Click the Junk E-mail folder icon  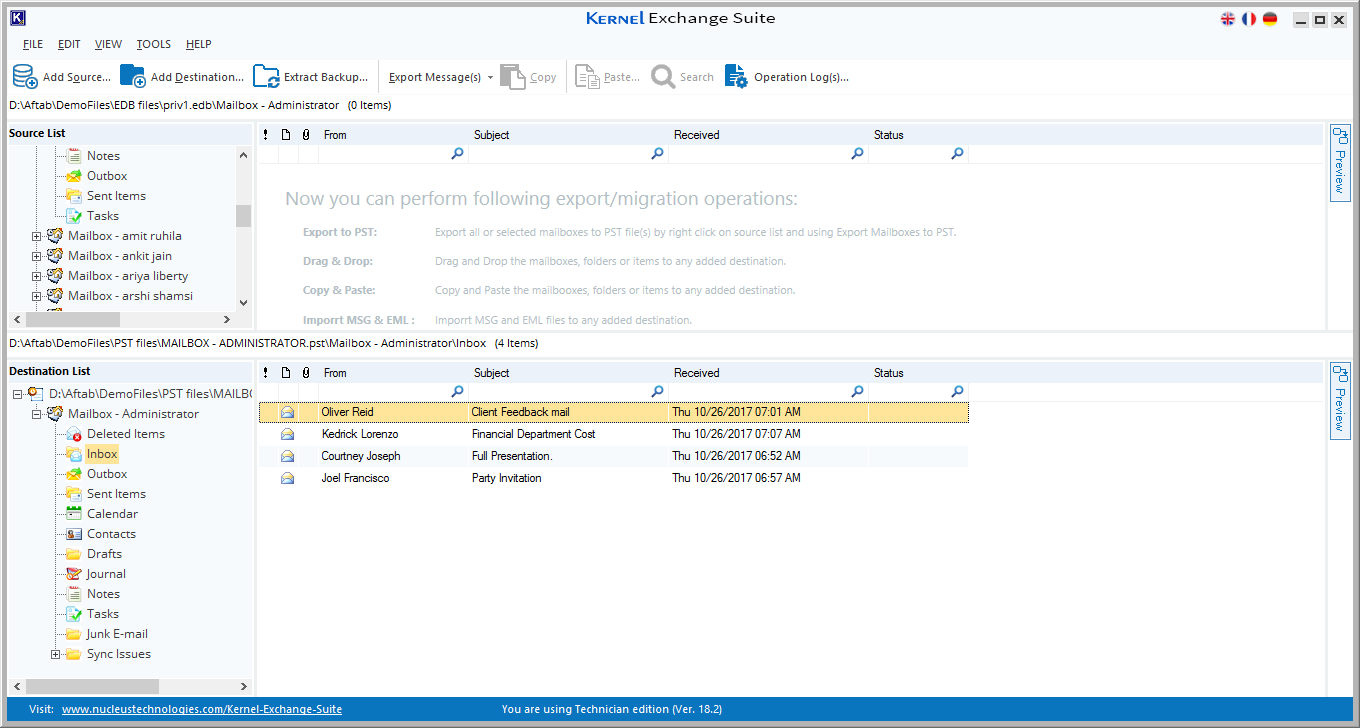[73, 634]
